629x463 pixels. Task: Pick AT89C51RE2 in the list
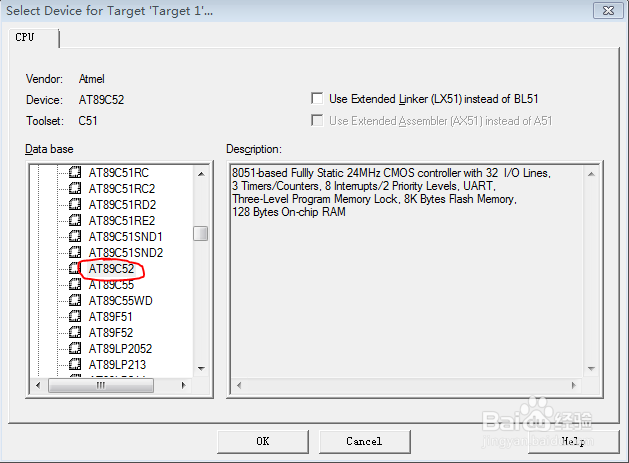pyautogui.click(x=122, y=221)
